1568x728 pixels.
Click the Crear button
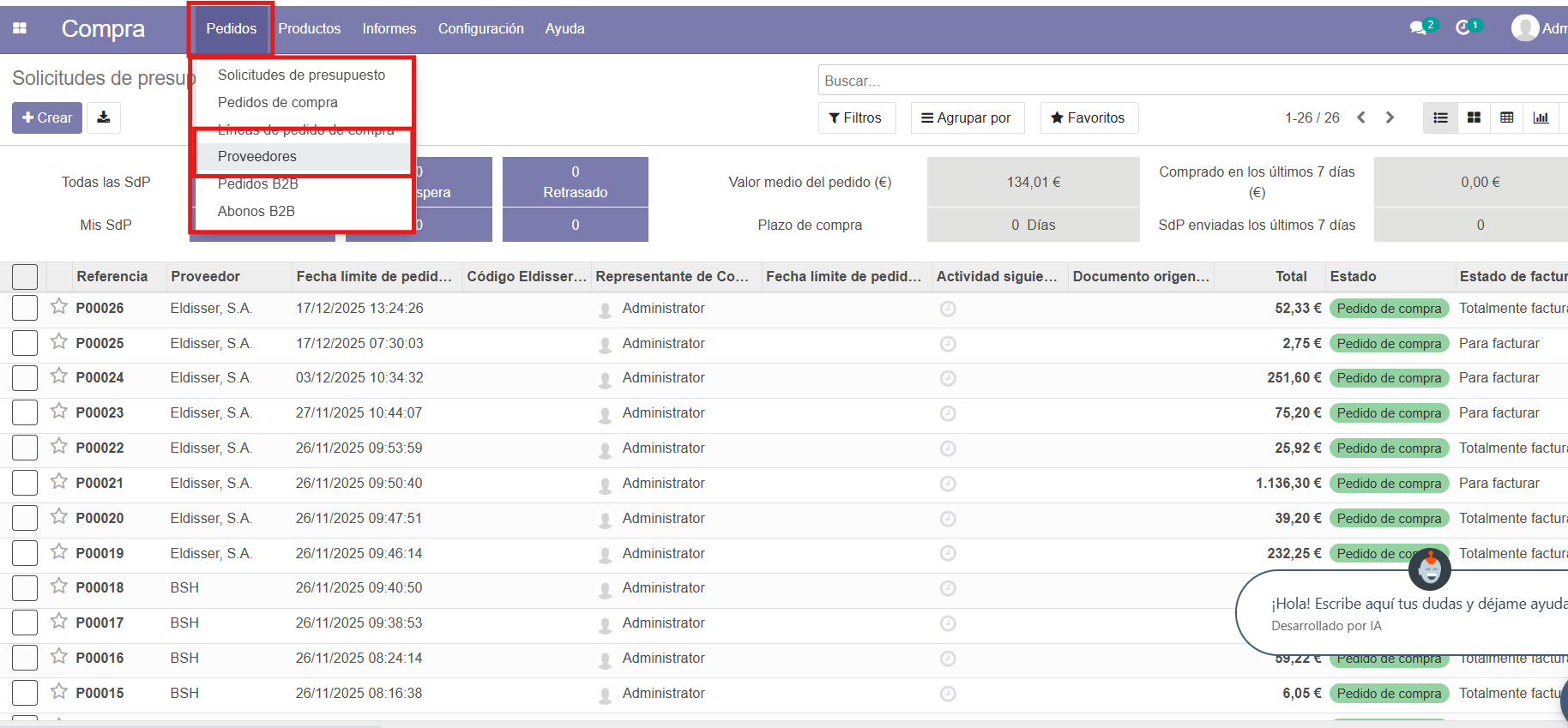pyautogui.click(x=47, y=117)
